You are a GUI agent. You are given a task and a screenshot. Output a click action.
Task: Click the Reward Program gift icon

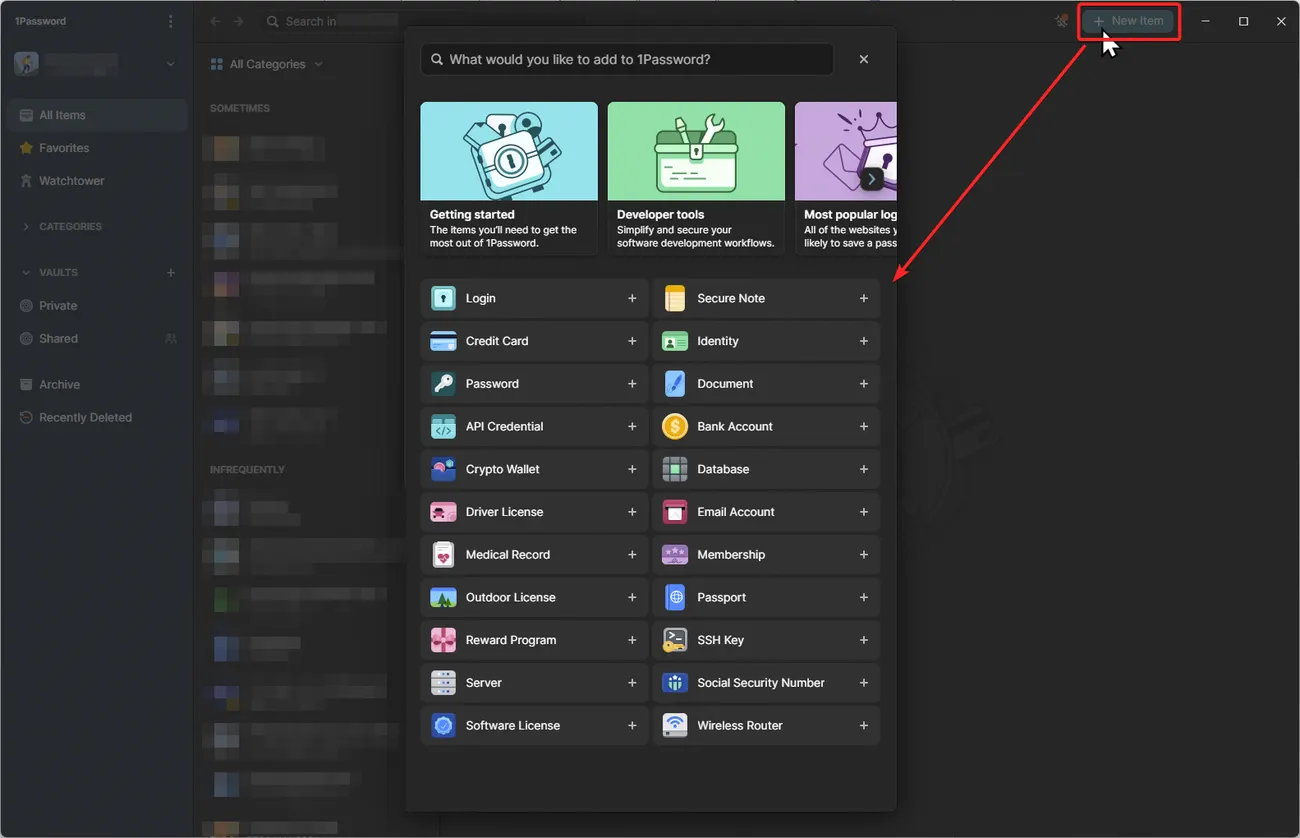[x=443, y=640]
